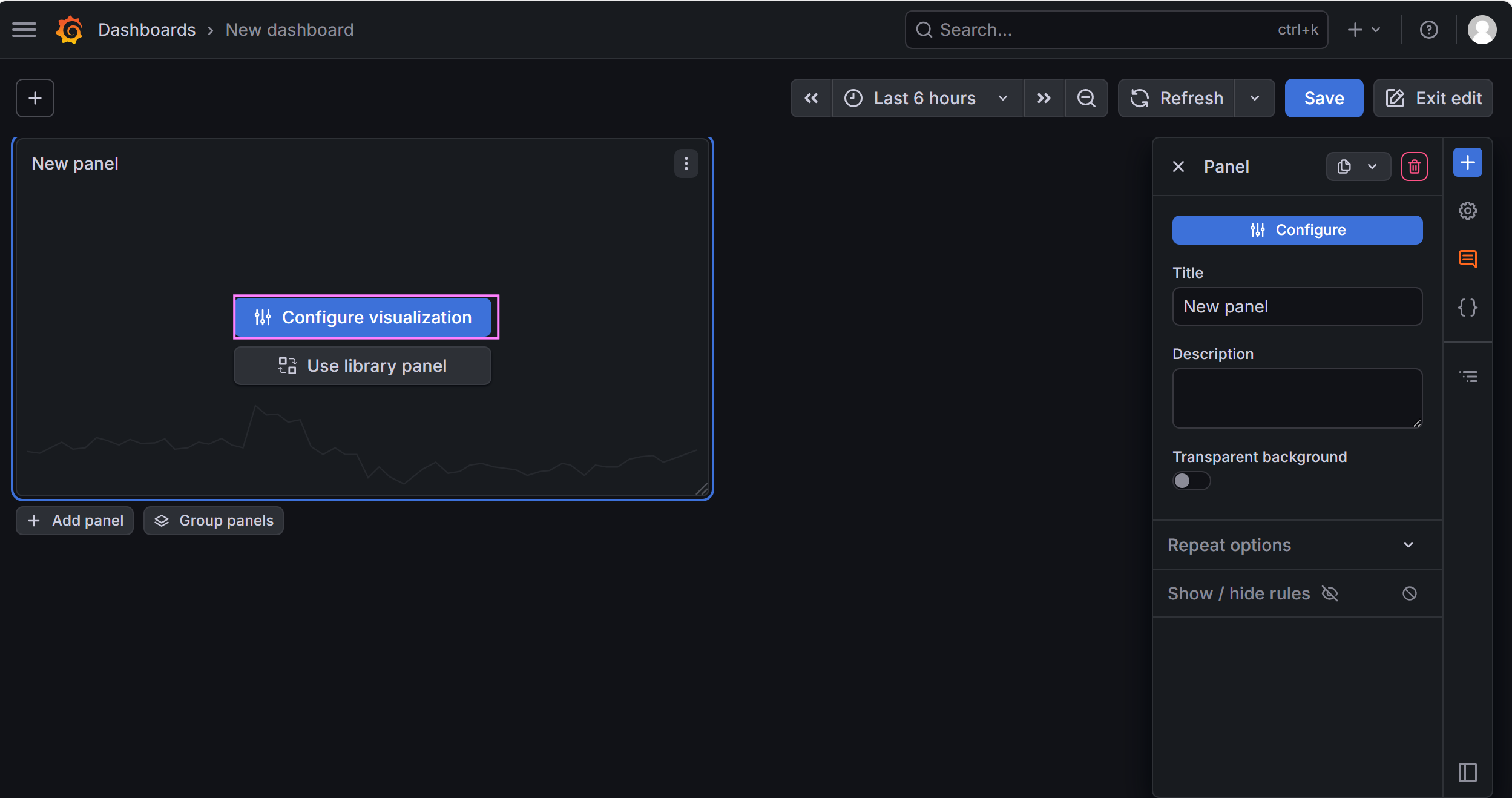Delete panel with the red trash icon
1512x798 pixels.
coord(1414,167)
